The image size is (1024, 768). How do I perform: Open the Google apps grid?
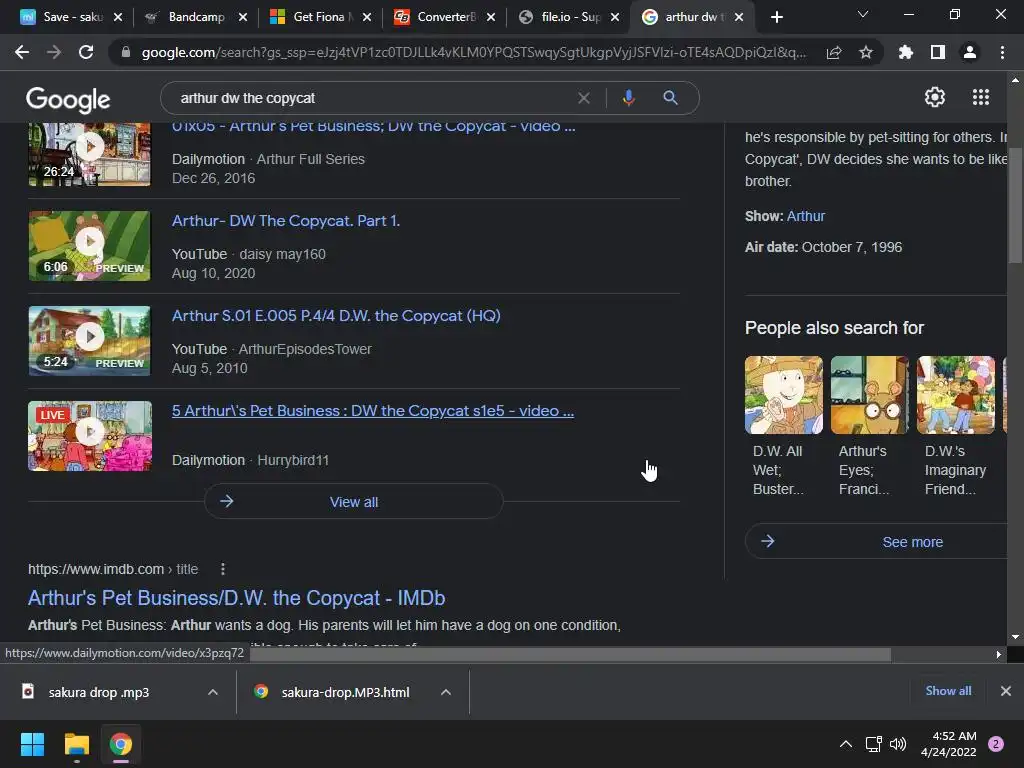coord(980,97)
